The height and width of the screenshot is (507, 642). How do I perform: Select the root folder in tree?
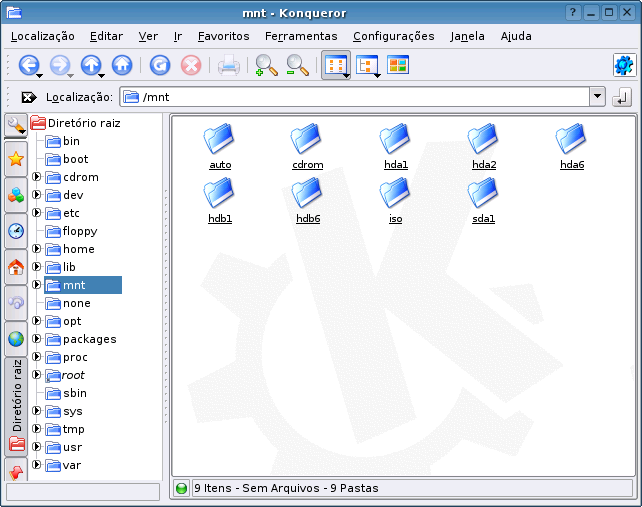(65, 376)
